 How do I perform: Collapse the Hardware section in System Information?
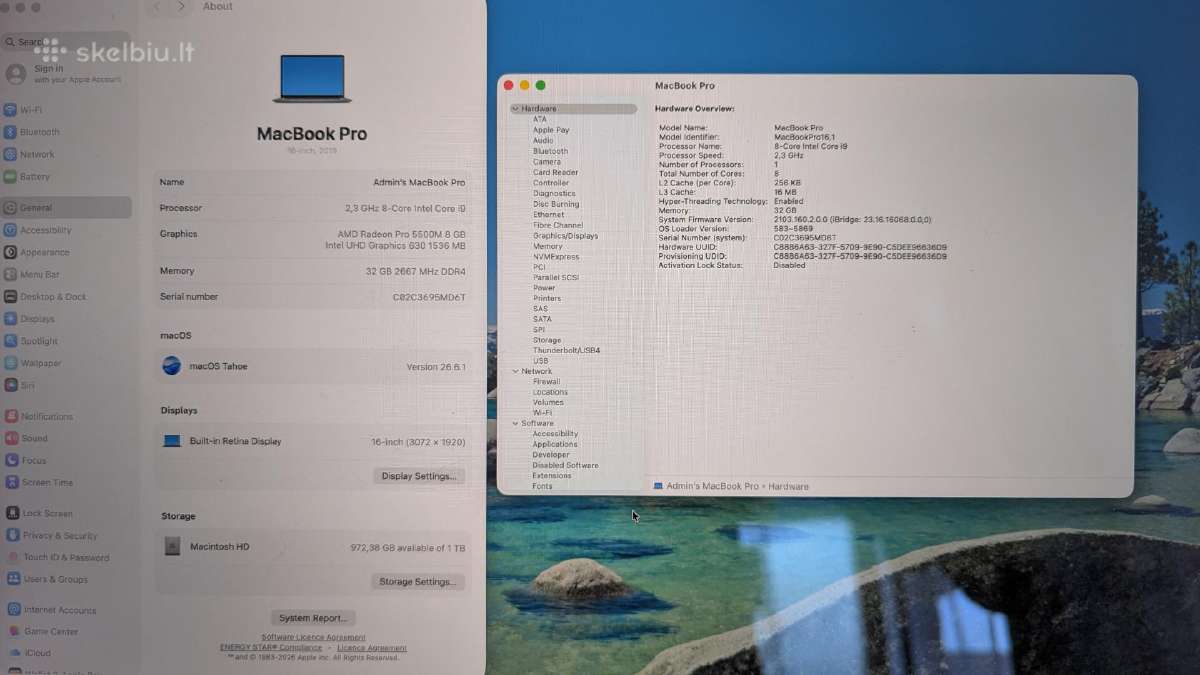(x=515, y=108)
